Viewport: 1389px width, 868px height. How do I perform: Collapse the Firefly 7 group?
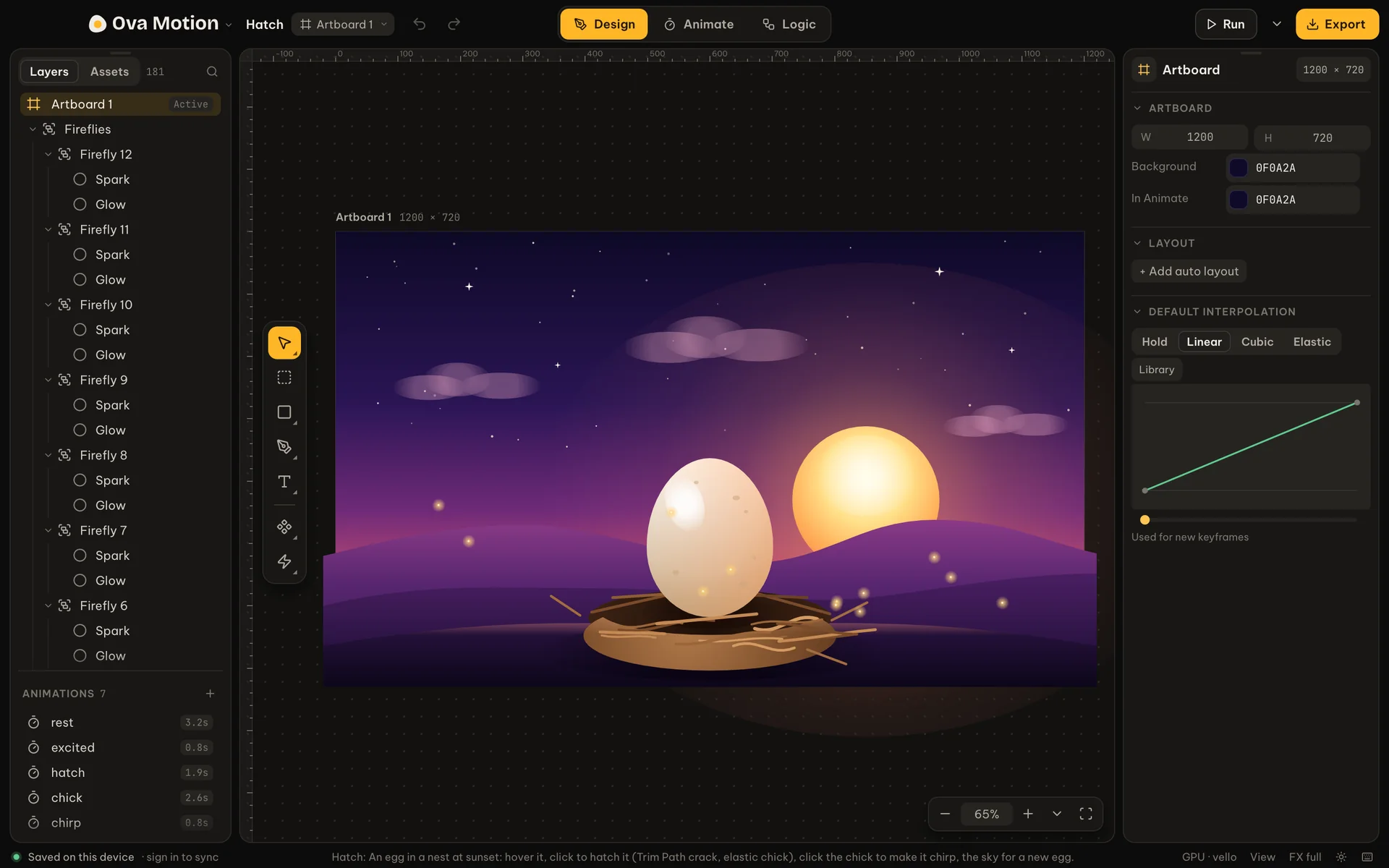48,530
